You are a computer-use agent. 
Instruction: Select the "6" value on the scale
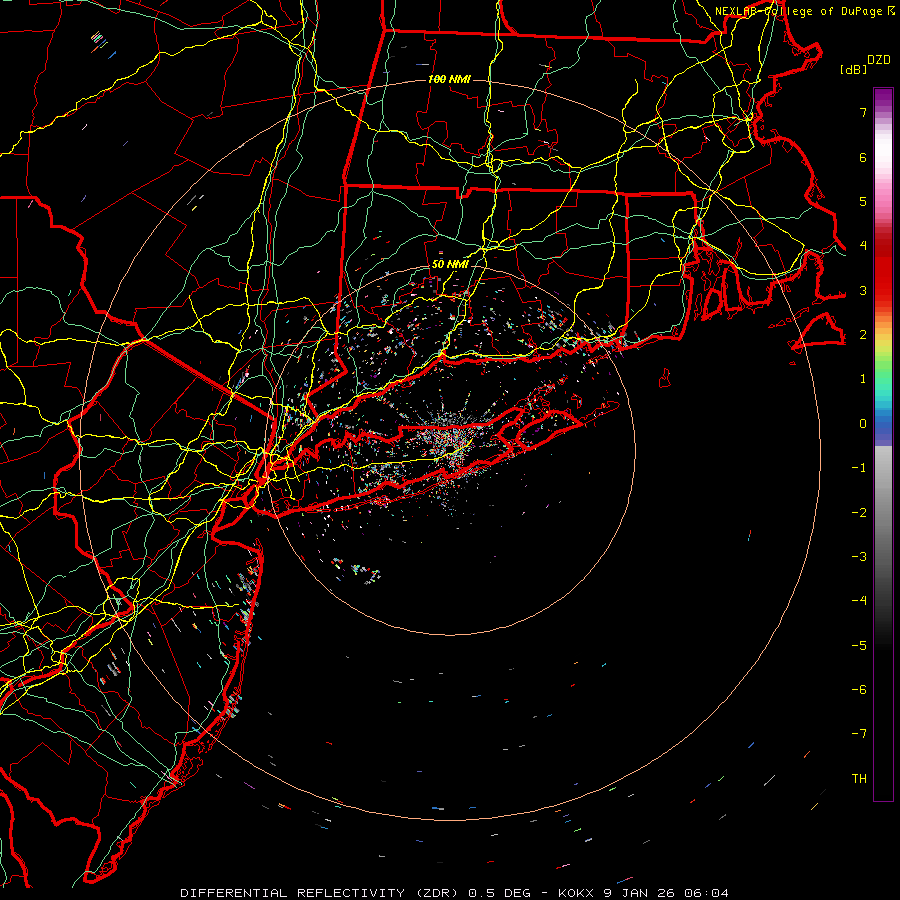pos(863,157)
